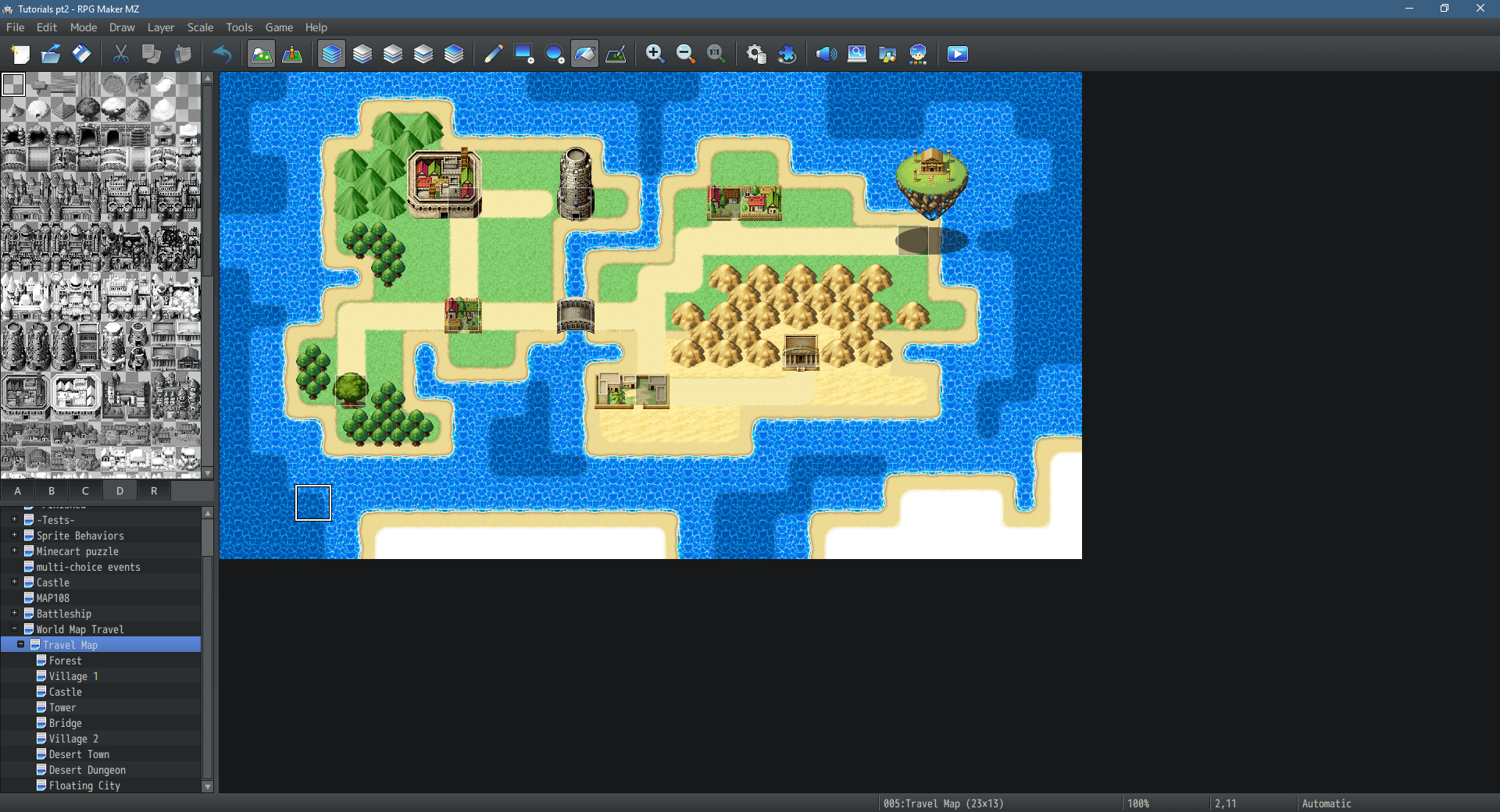Expand the Battleship map node

point(13,614)
